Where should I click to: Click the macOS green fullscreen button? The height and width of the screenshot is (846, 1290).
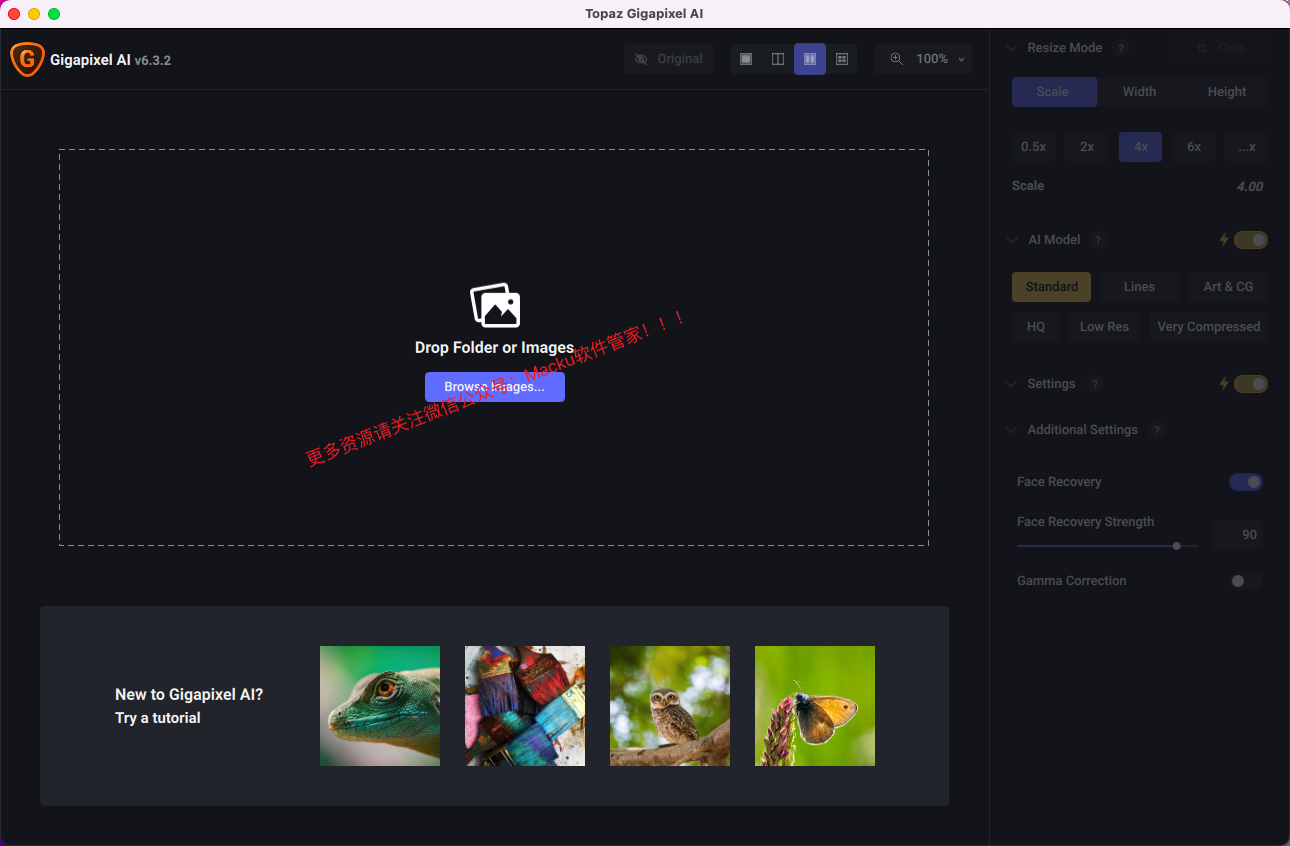(54, 14)
